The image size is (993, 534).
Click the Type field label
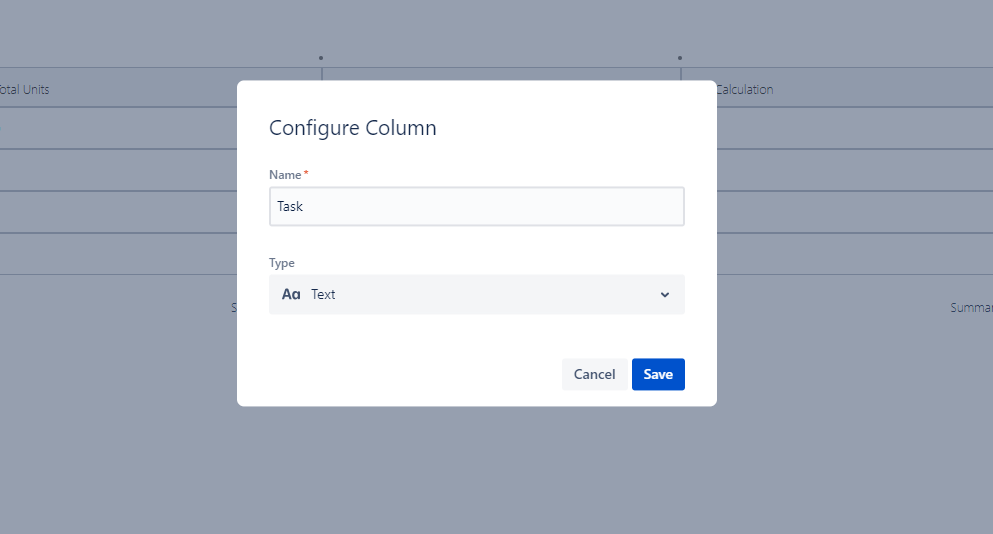282,263
